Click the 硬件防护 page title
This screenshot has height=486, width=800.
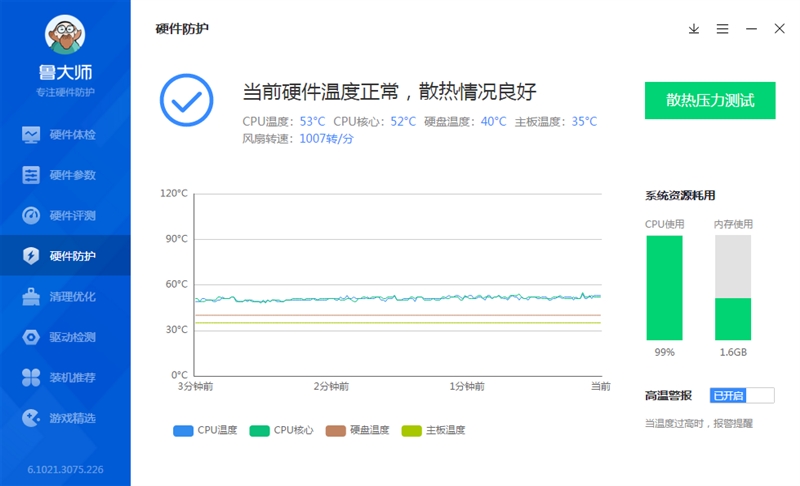[182, 29]
